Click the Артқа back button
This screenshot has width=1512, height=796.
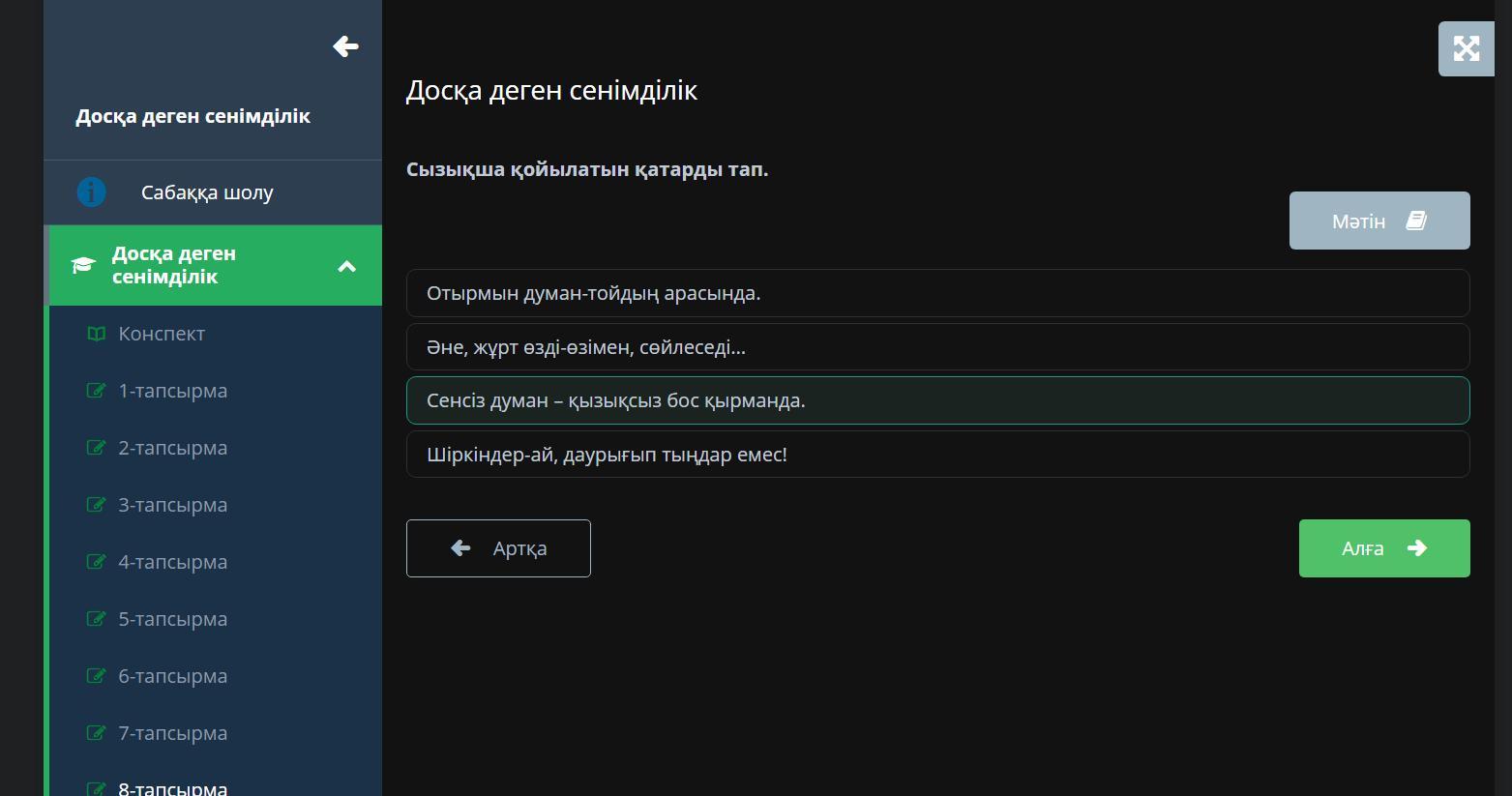click(498, 548)
